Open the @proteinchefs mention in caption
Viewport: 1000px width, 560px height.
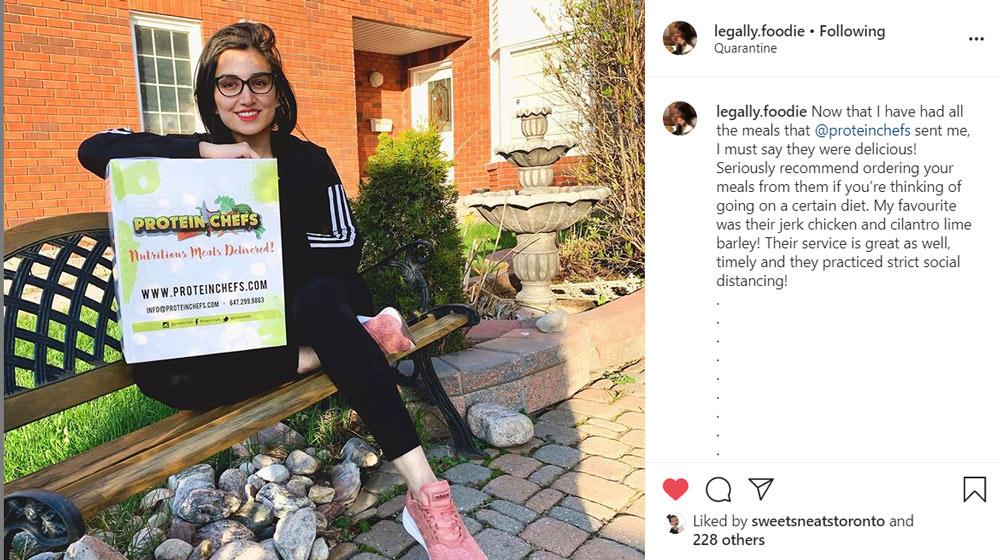[862, 130]
